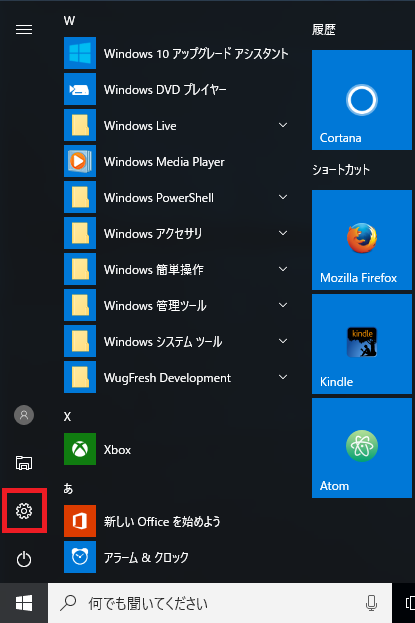This screenshot has height=623, width=415.
Task: Click the Windows システム ツール folder icon
Action: [80, 341]
